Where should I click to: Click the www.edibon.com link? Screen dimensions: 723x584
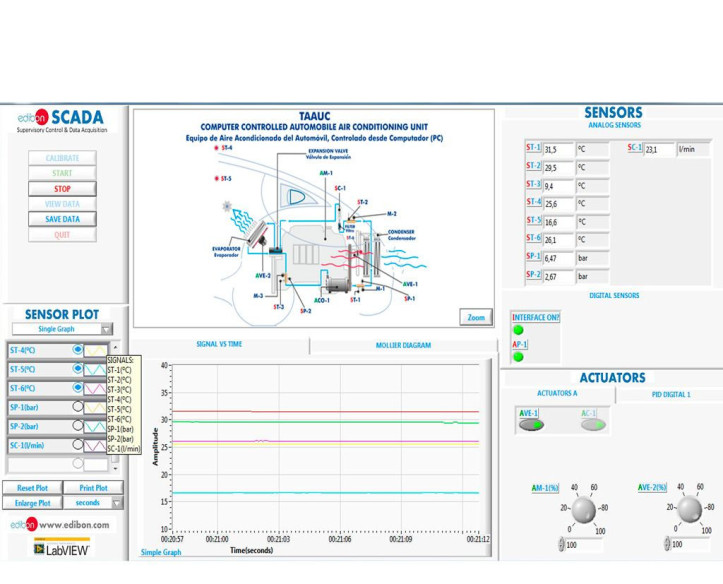tap(74, 525)
